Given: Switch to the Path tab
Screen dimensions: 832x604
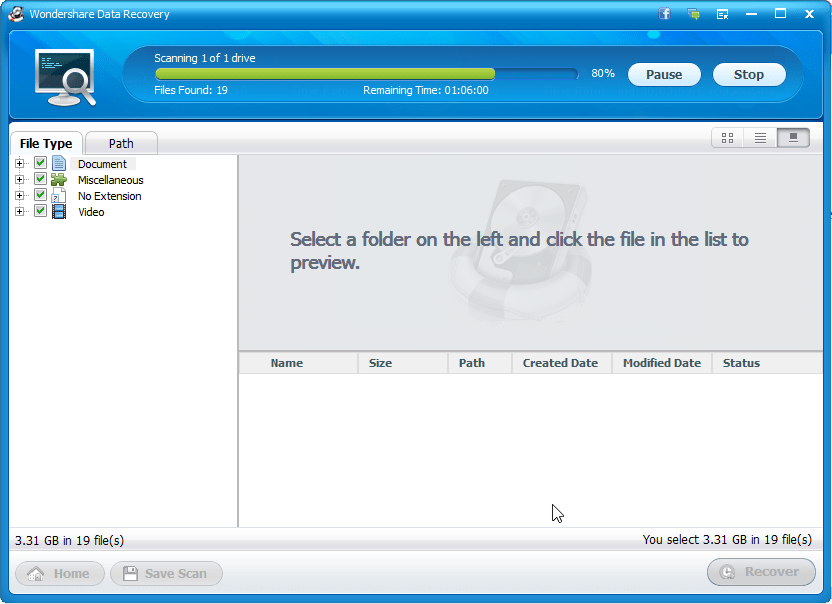Looking at the screenshot, I should point(121,143).
